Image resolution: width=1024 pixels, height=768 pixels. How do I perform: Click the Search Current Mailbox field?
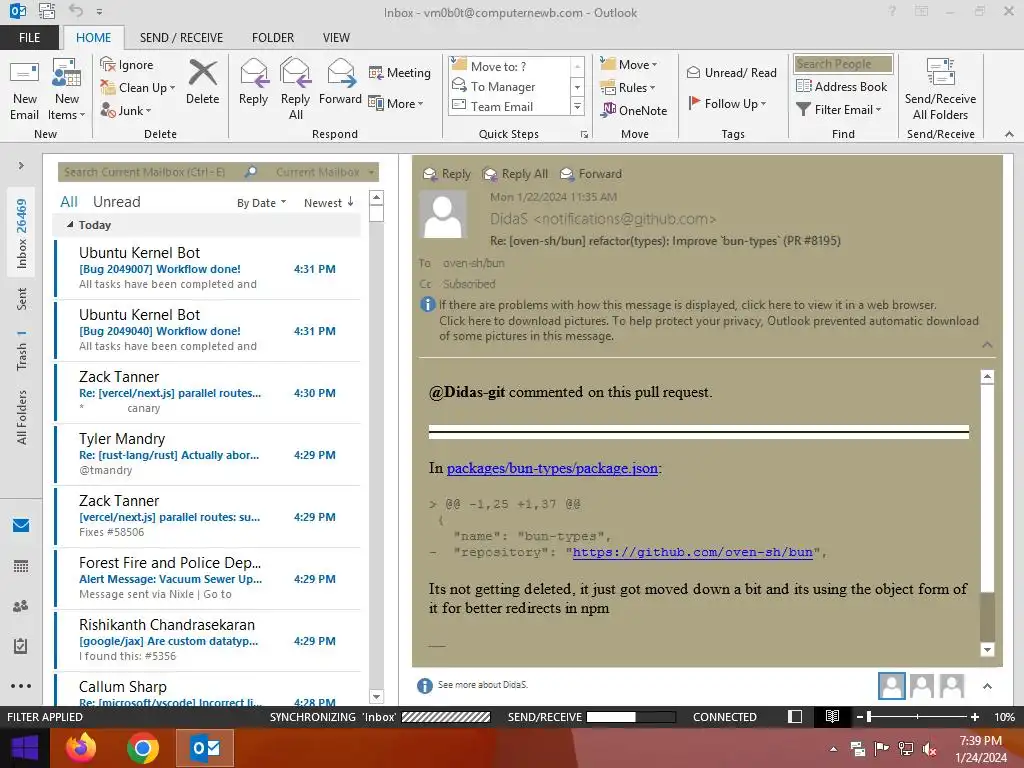coord(152,172)
